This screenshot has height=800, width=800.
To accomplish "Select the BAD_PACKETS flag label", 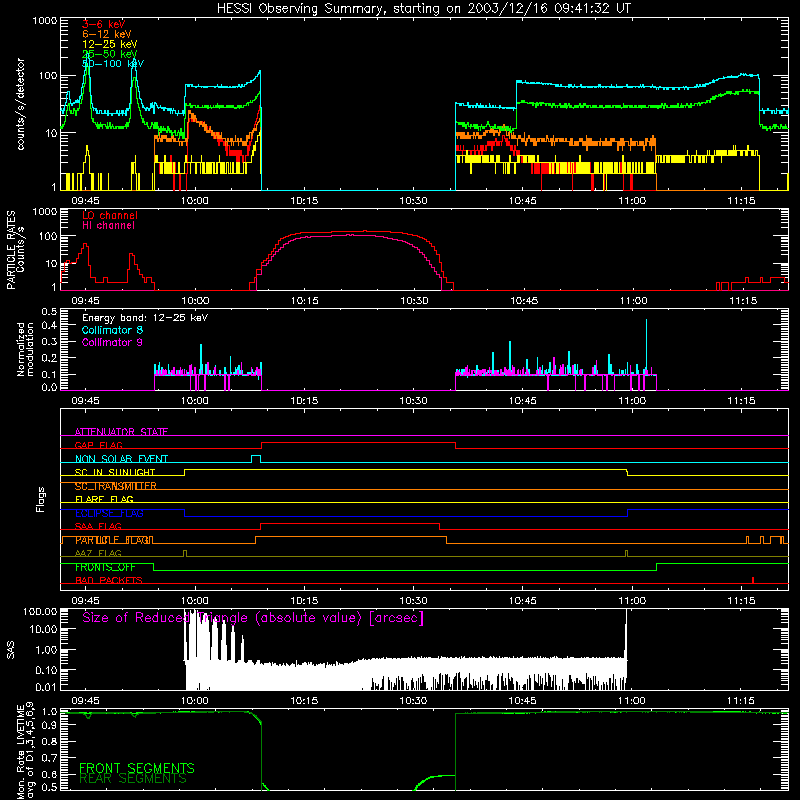I will (x=109, y=581).
